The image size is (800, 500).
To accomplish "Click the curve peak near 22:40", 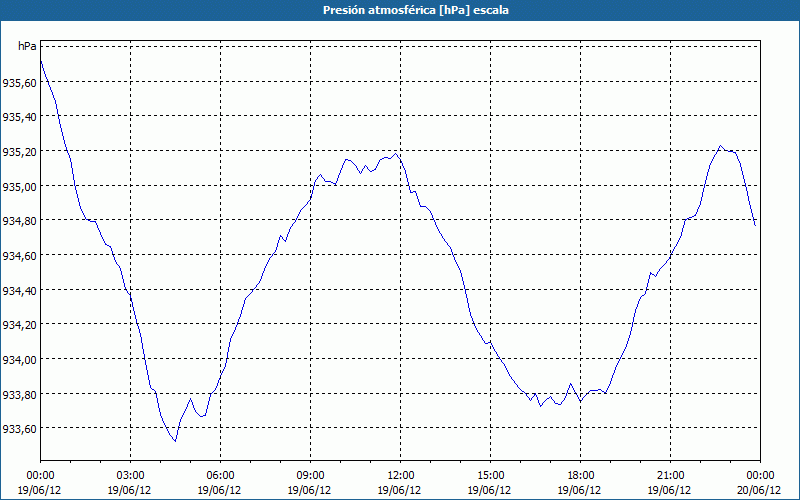I will point(720,146).
